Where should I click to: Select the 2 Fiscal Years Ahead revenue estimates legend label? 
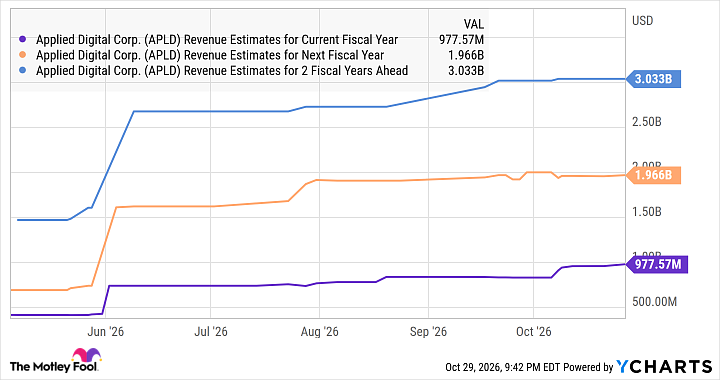[222, 71]
